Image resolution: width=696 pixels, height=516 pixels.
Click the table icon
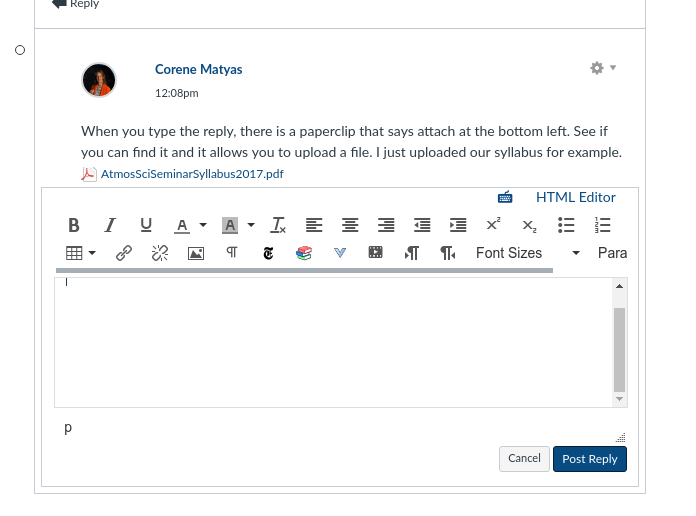[x=74, y=253]
